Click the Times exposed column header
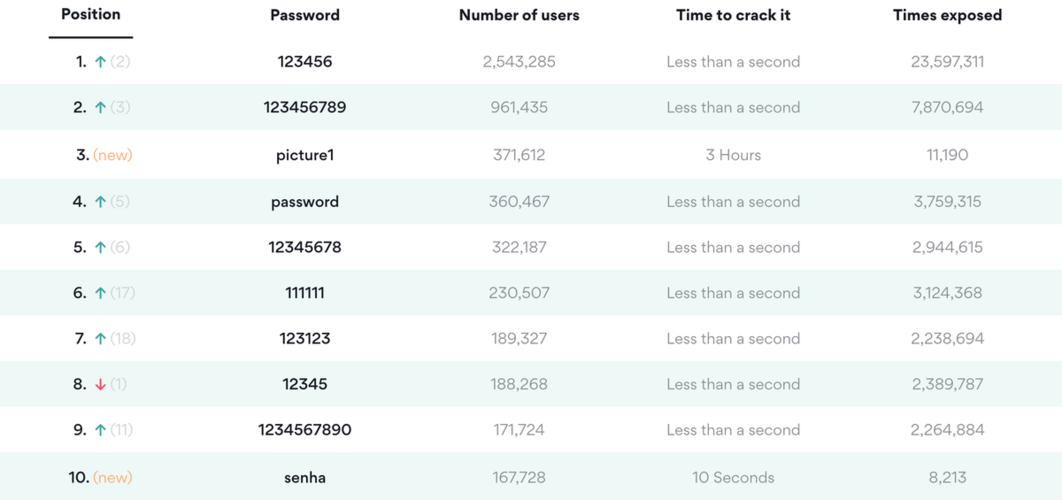 tap(947, 16)
